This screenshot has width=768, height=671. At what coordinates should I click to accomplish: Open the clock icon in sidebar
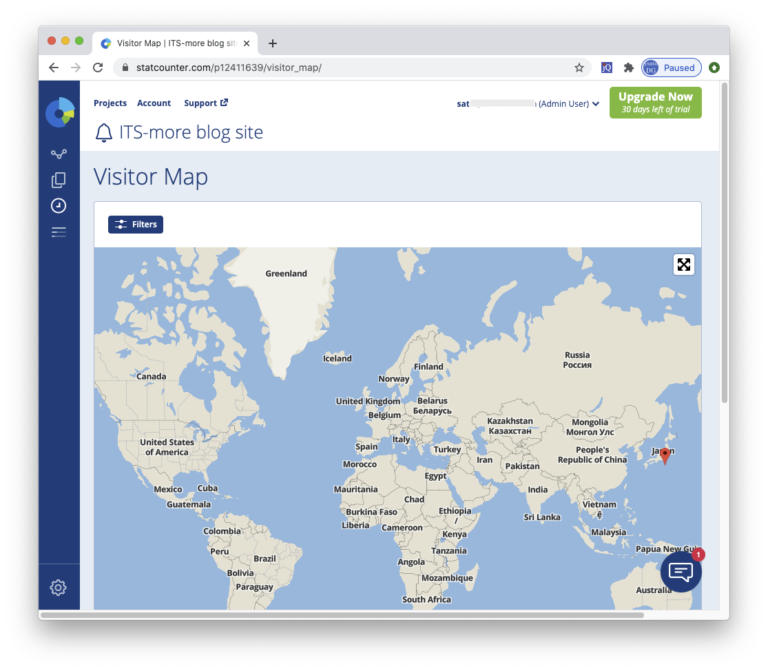[x=59, y=206]
